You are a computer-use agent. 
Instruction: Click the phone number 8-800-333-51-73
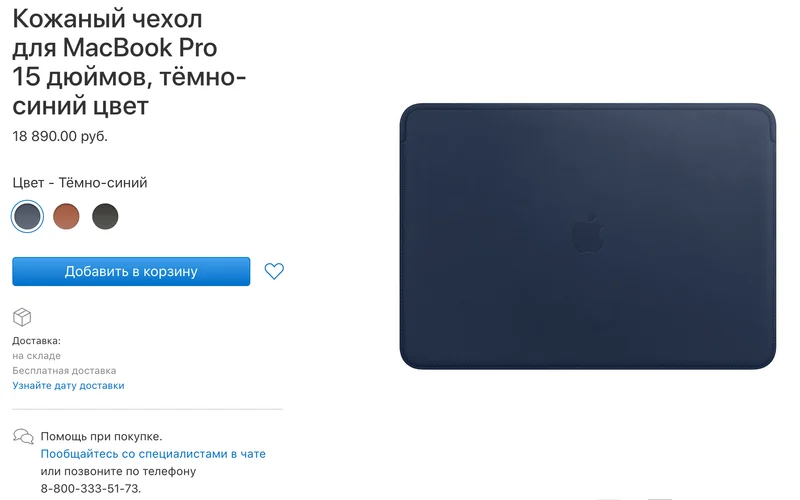(91, 488)
